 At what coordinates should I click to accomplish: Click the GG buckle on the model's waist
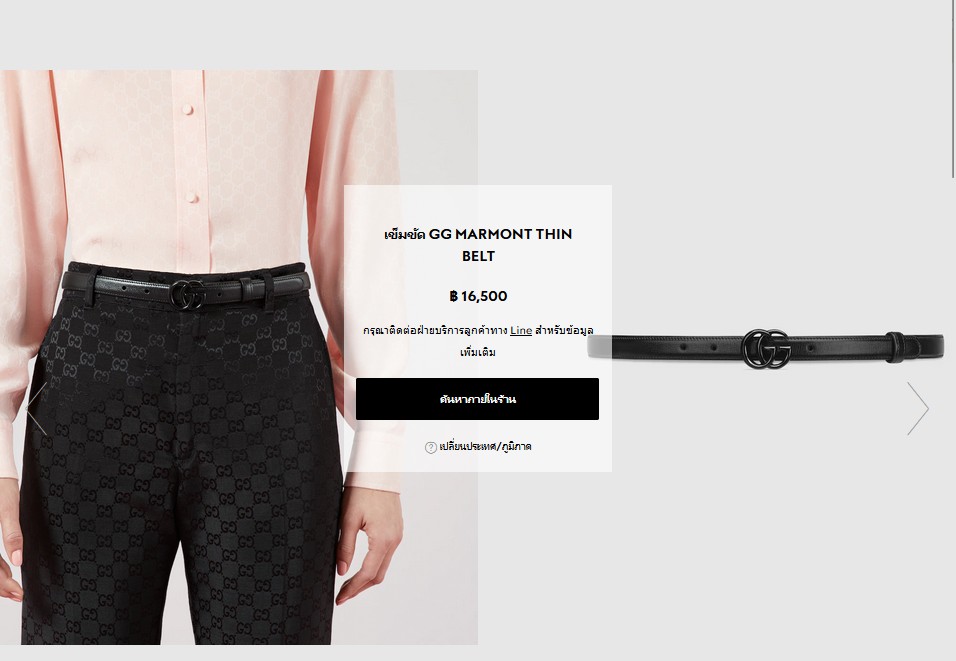(188, 294)
